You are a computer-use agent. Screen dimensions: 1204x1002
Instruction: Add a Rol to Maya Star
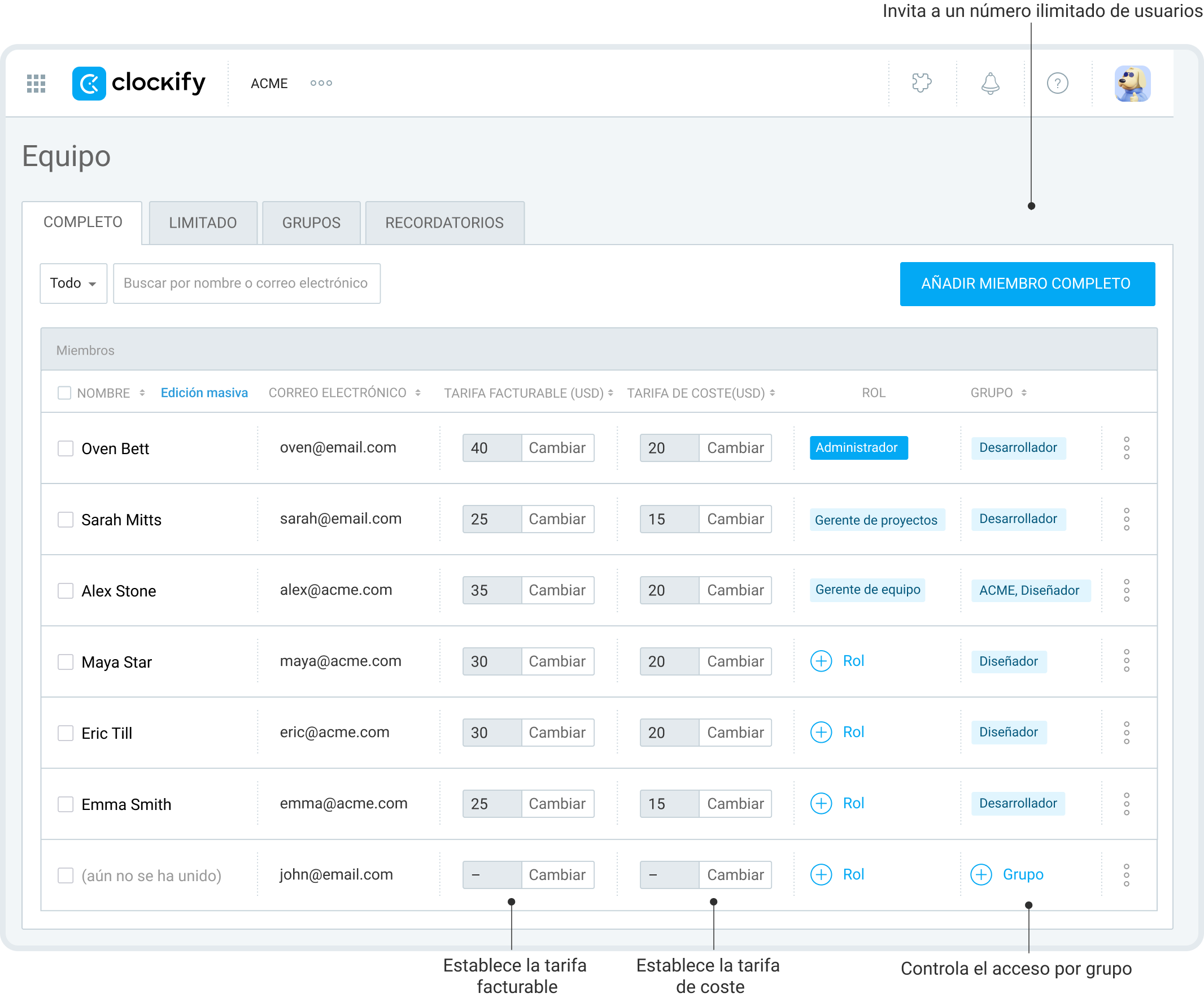[x=837, y=661]
